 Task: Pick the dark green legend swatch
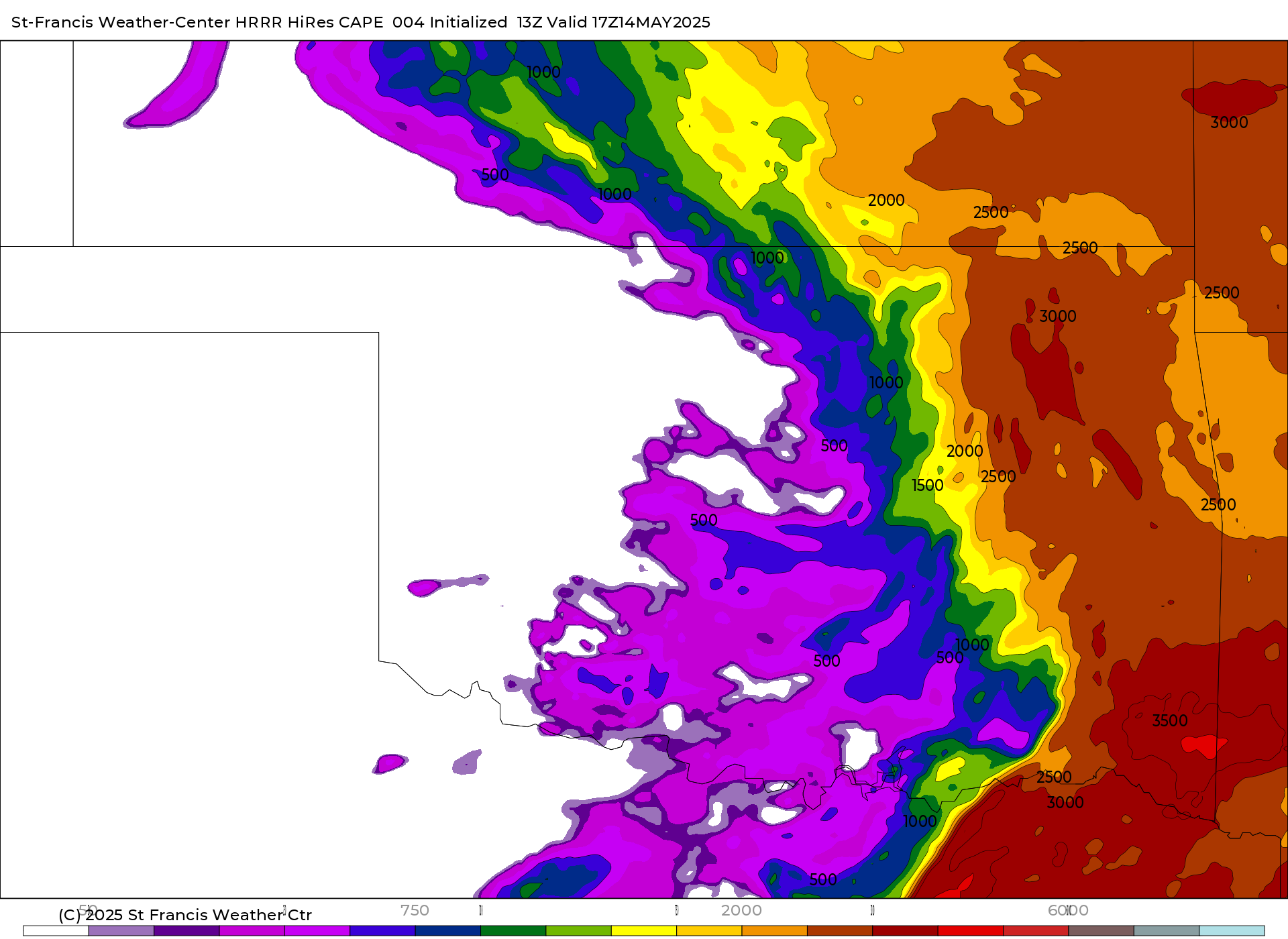click(513, 931)
